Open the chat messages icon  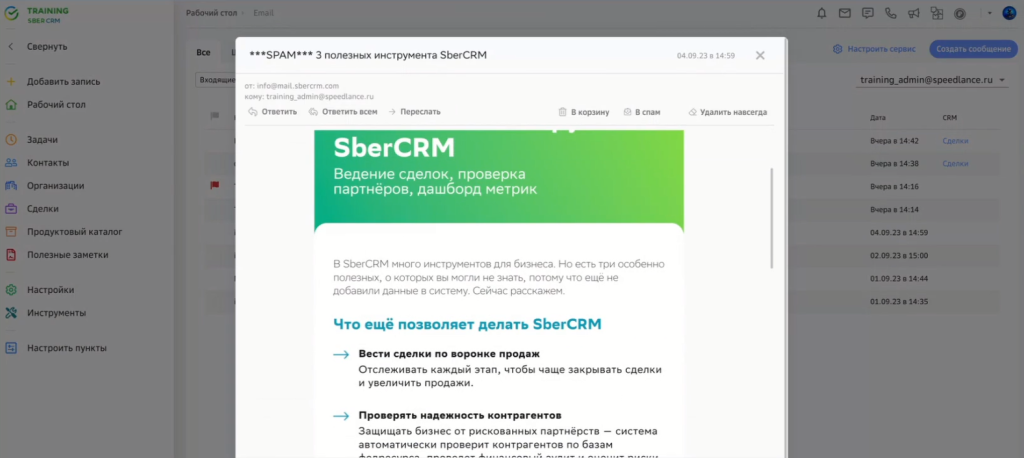coord(867,13)
